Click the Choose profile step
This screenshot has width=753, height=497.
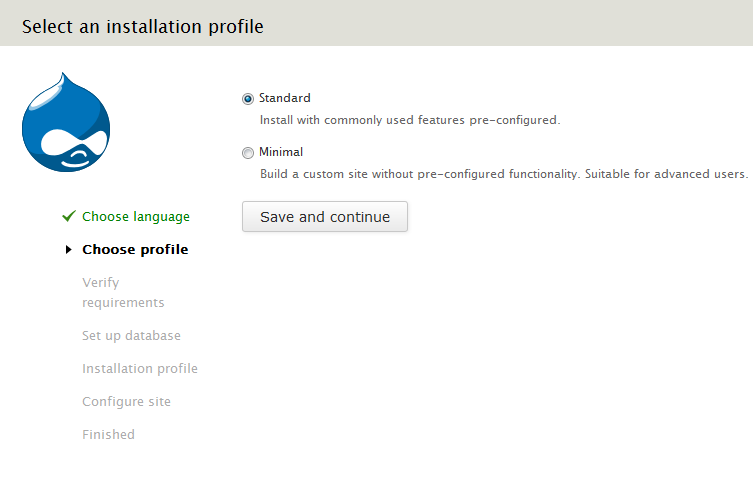pos(135,249)
